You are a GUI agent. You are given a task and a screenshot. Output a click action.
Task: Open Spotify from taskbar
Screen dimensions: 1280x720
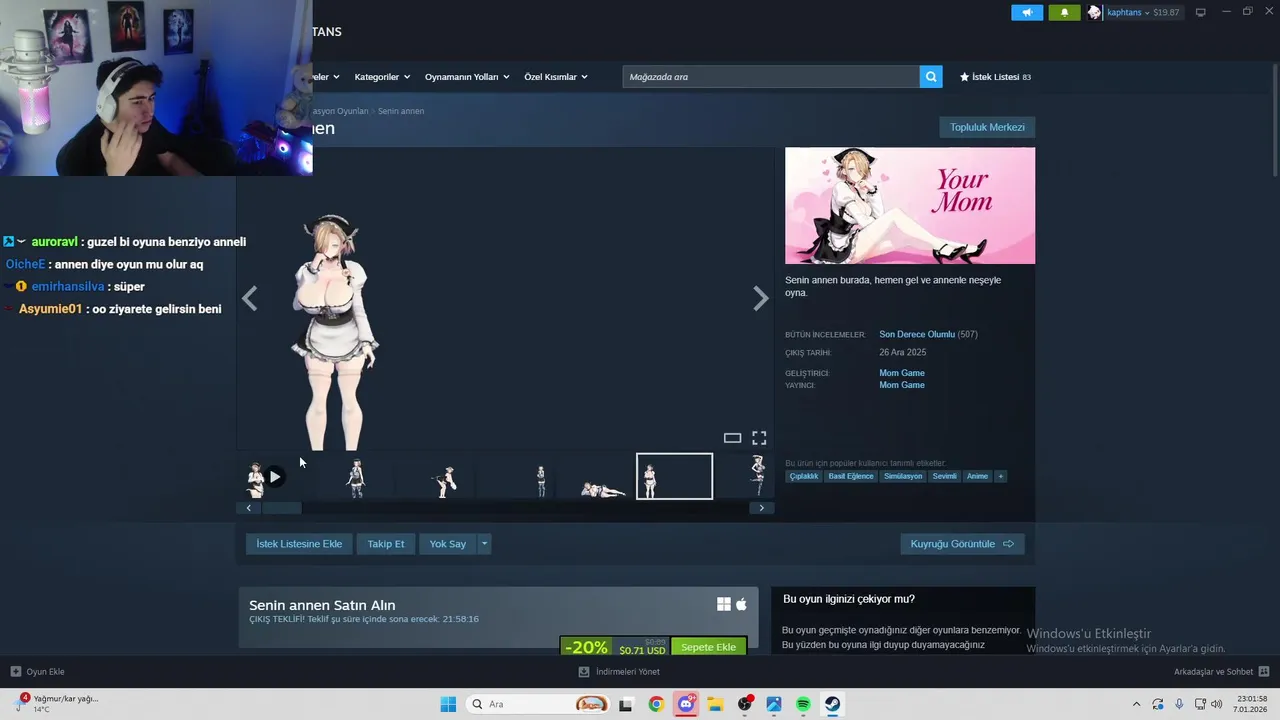803,704
